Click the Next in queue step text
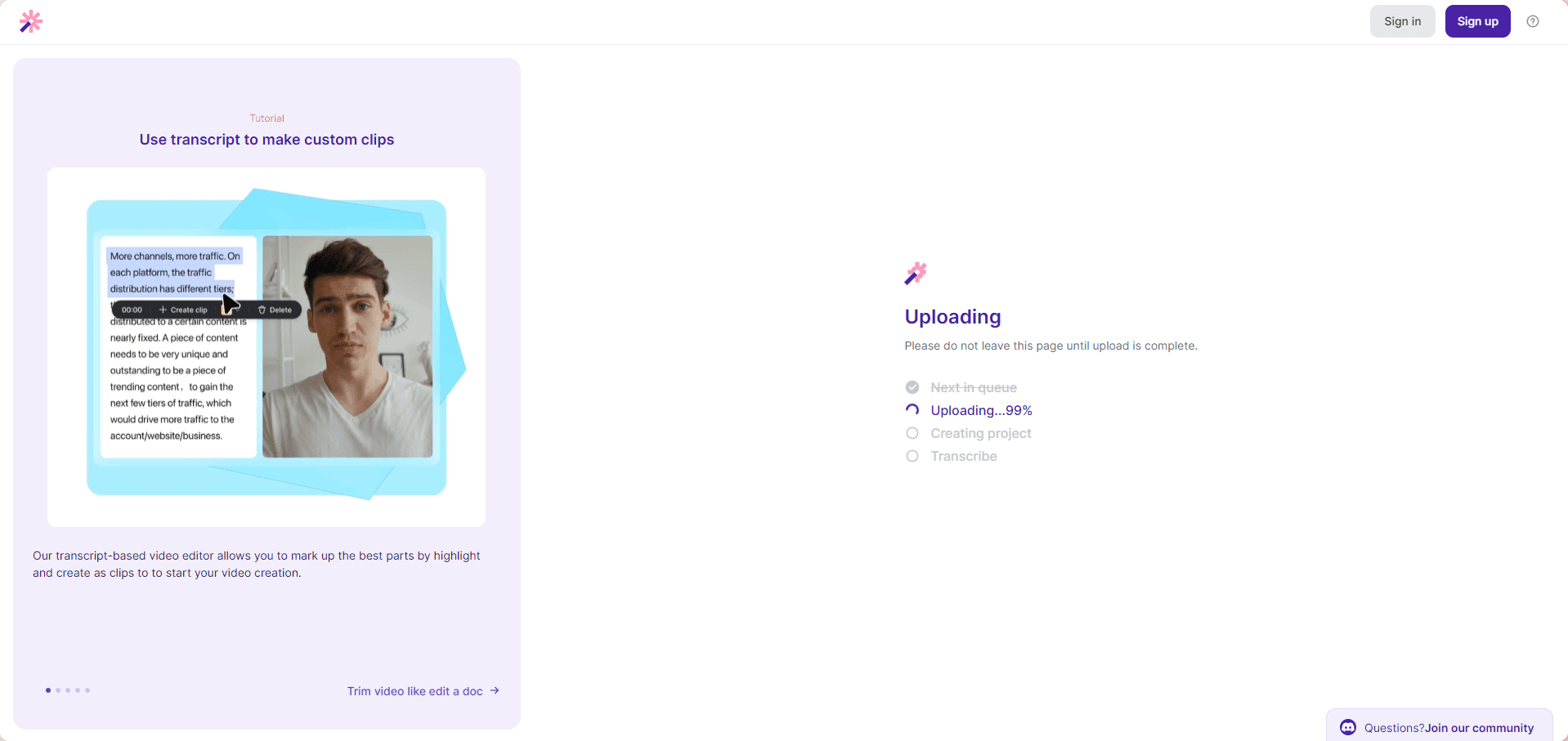The image size is (1568, 741). (x=974, y=387)
